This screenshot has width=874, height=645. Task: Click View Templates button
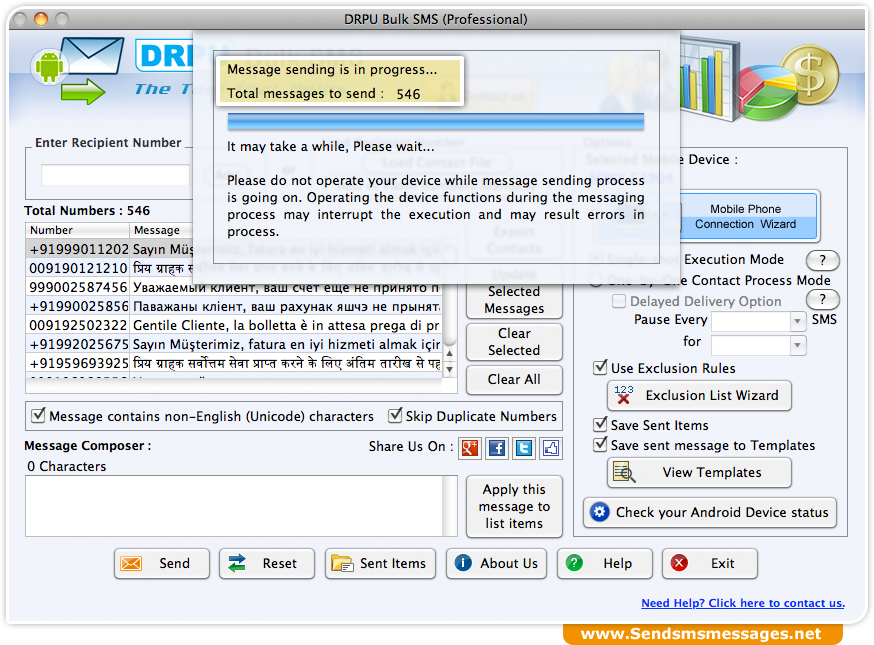click(x=699, y=472)
